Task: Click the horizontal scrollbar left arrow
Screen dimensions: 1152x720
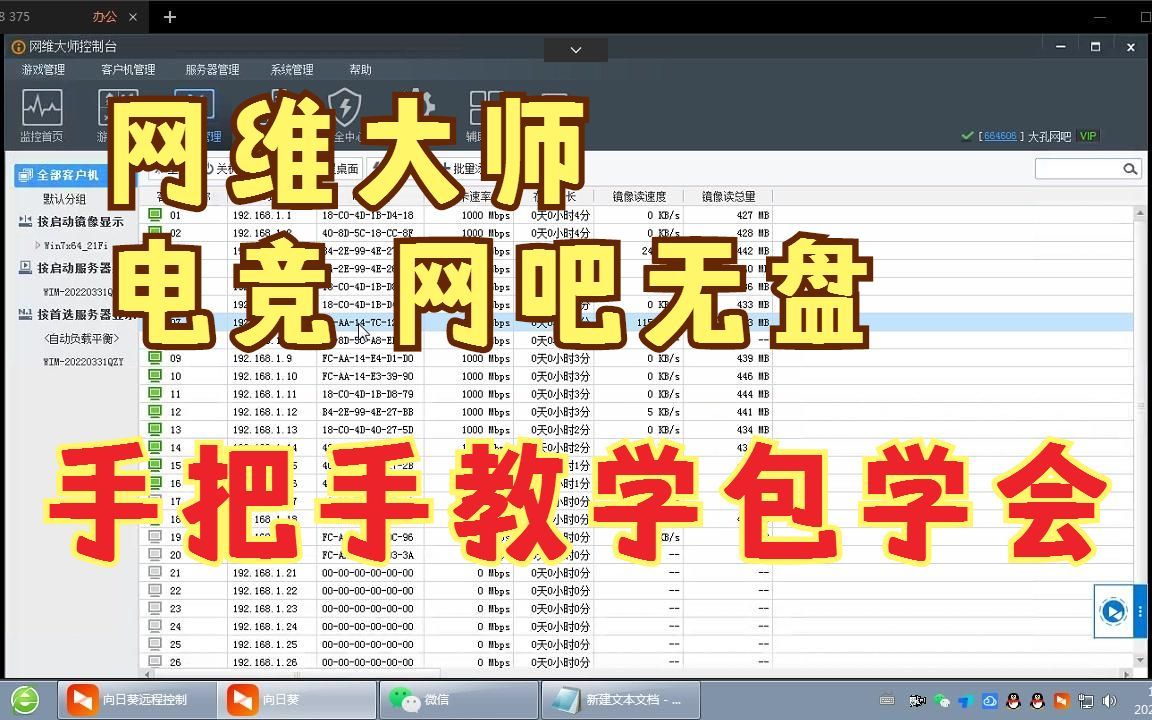Action: click(x=147, y=673)
